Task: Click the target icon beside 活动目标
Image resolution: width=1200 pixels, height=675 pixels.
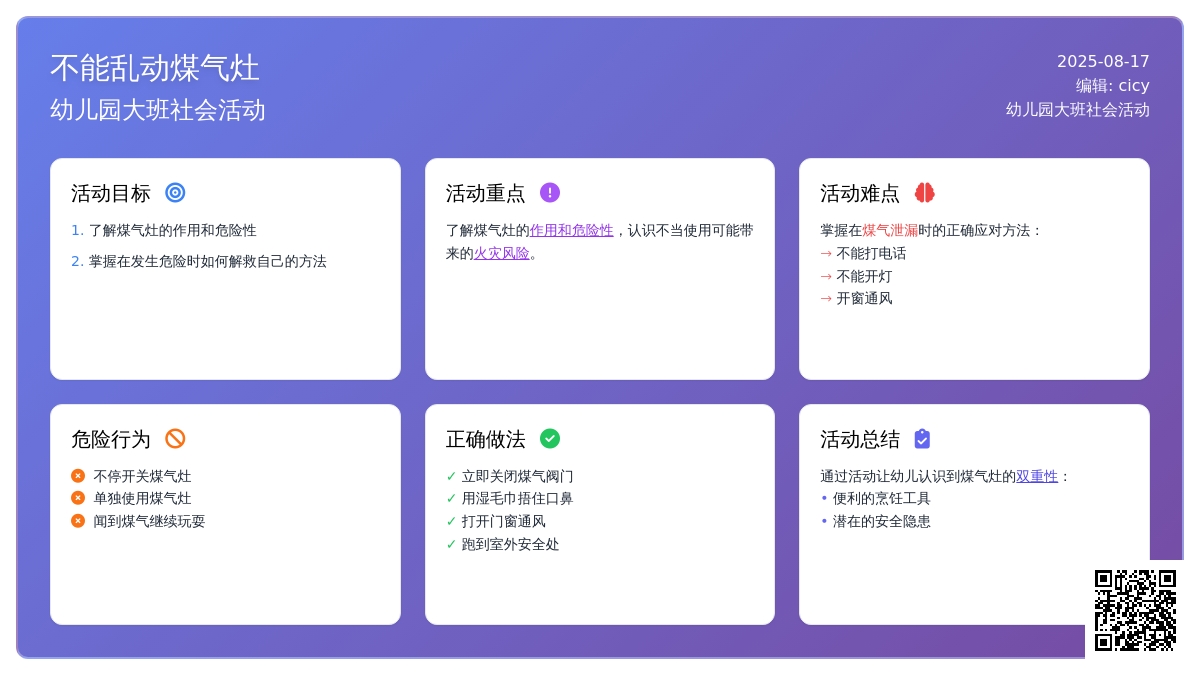Action: click(175, 193)
